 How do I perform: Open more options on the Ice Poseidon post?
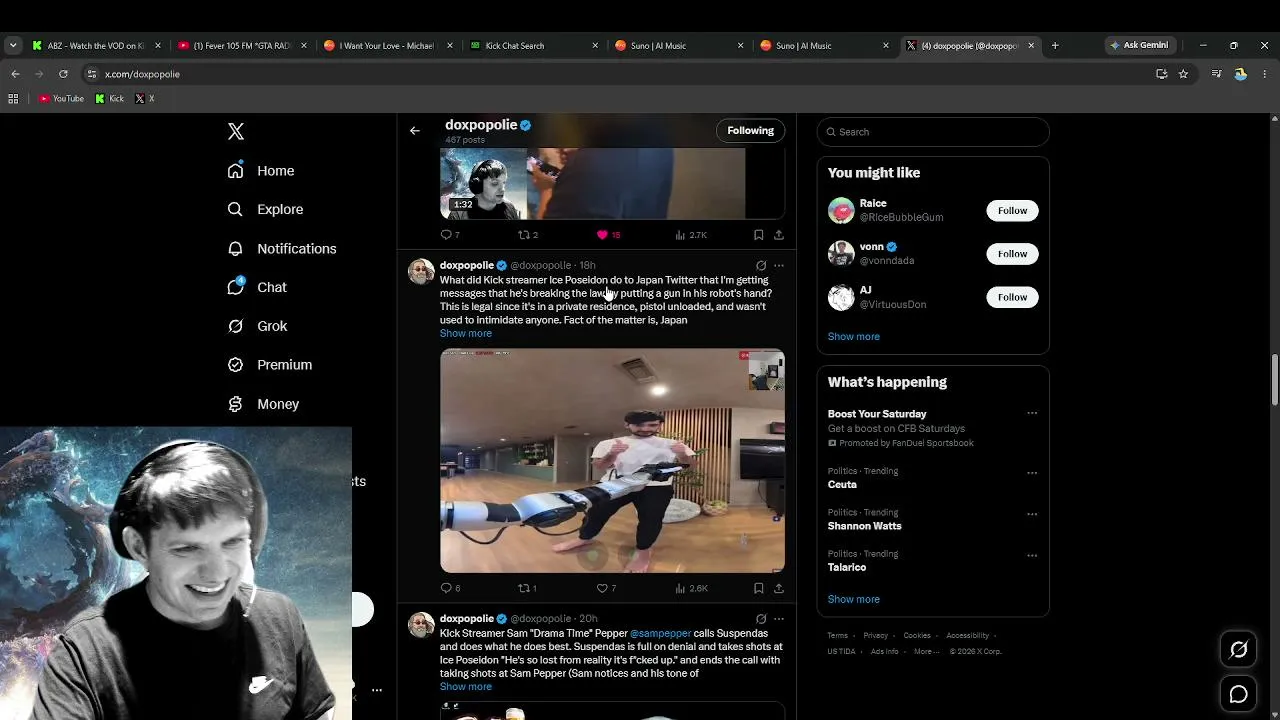pos(779,266)
